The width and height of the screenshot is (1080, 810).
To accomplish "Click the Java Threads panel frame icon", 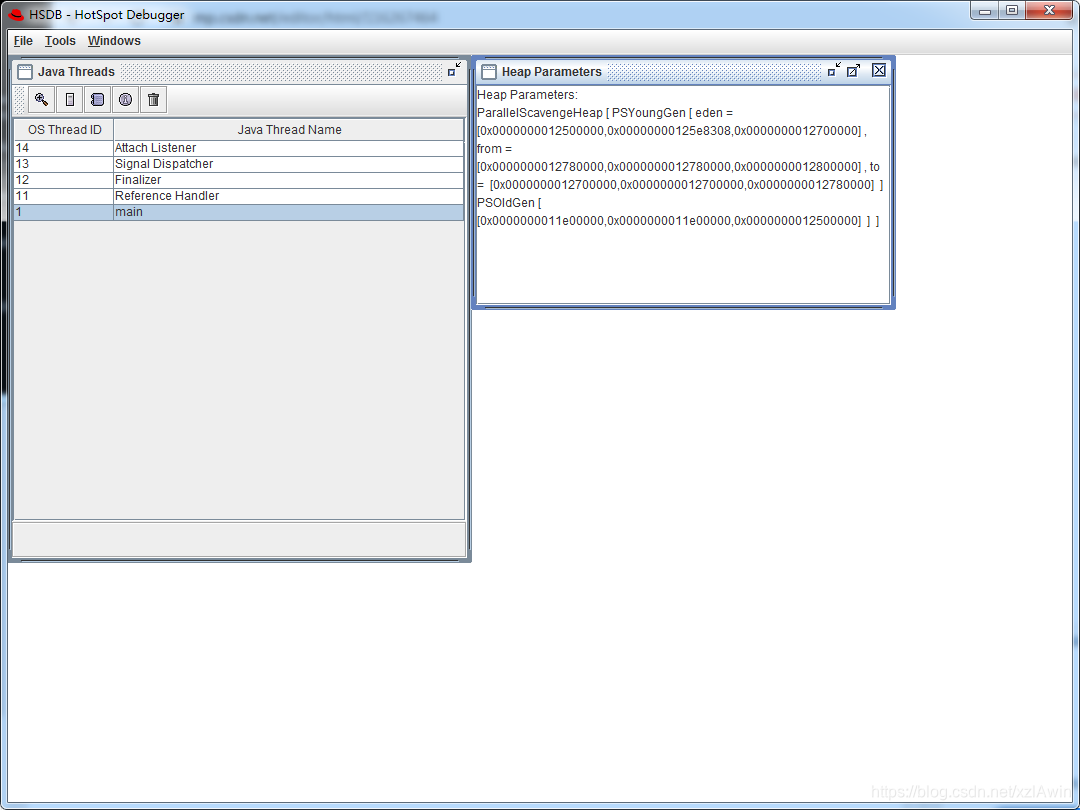I will tap(23, 71).
